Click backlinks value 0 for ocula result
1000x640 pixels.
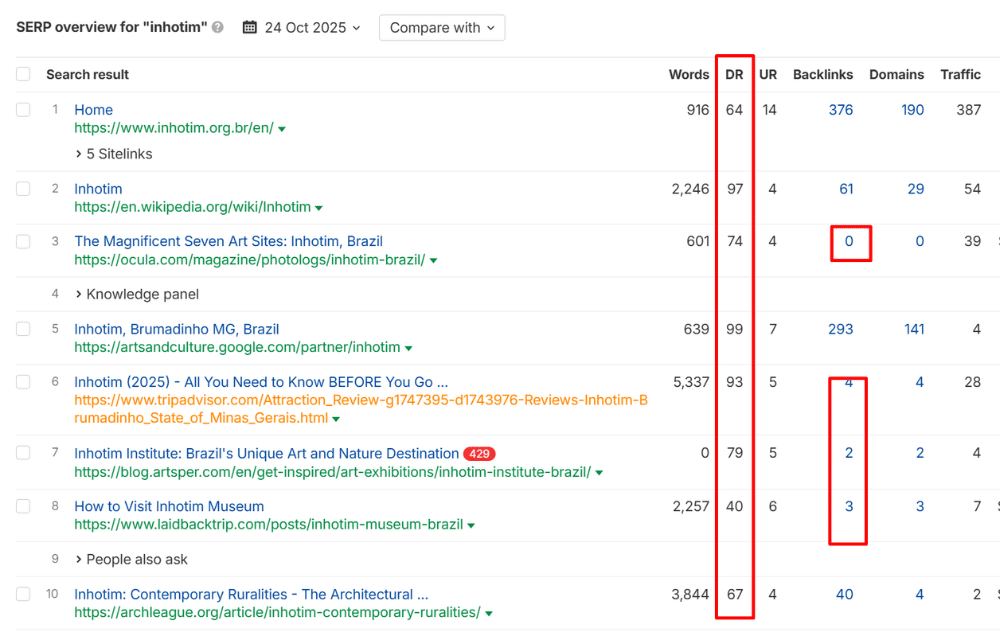pos(849,241)
